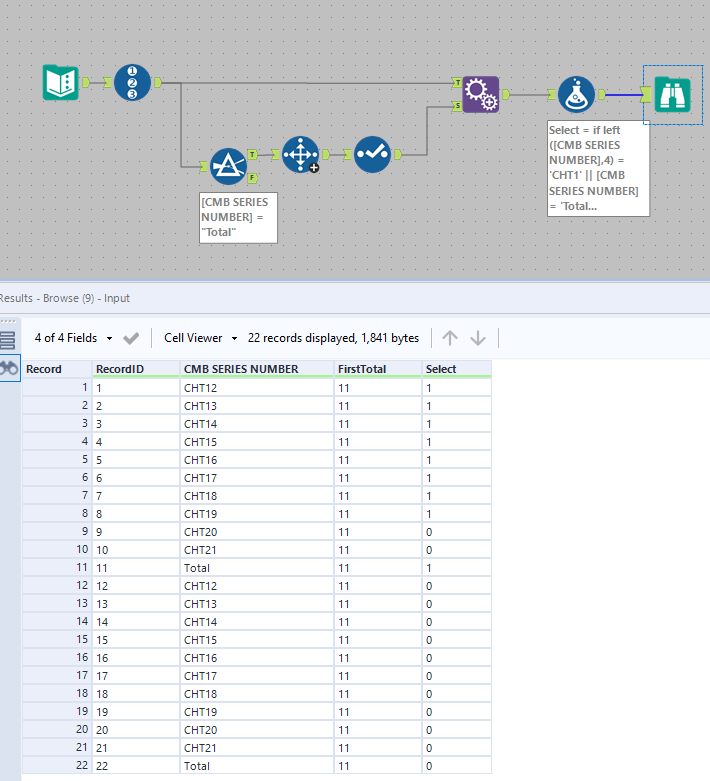Screen dimensions: 710x781
Task: Click the Select column header
Action: point(456,369)
